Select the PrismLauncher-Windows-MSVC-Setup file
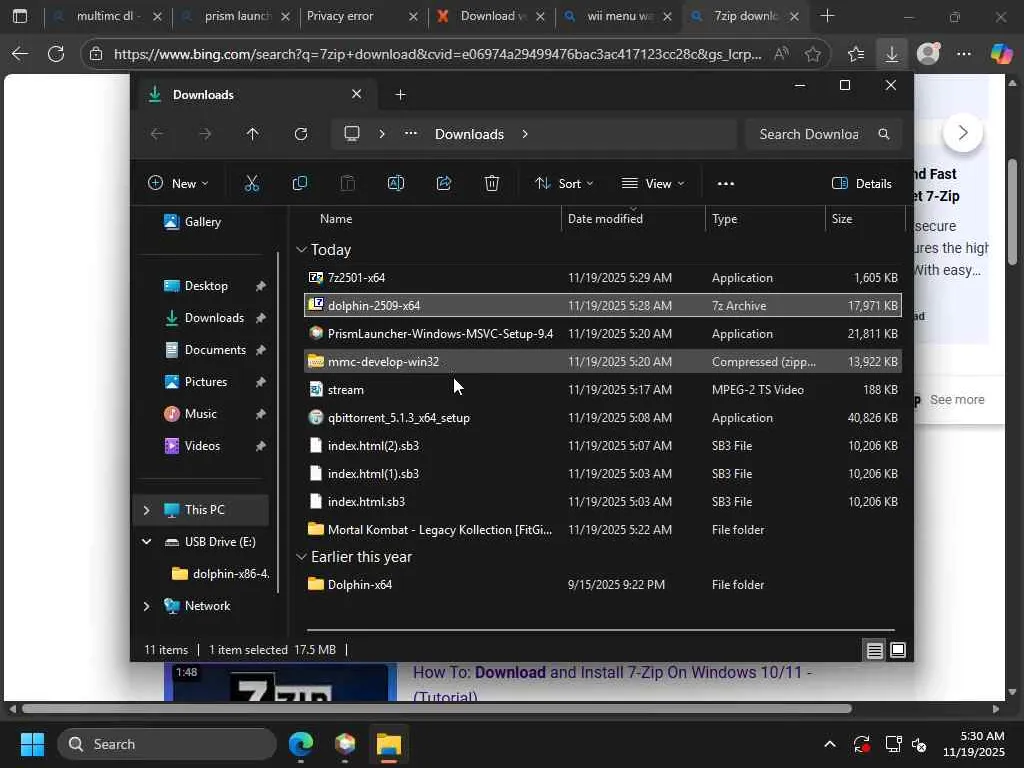Screen dimensions: 1024x768 [602, 334]
